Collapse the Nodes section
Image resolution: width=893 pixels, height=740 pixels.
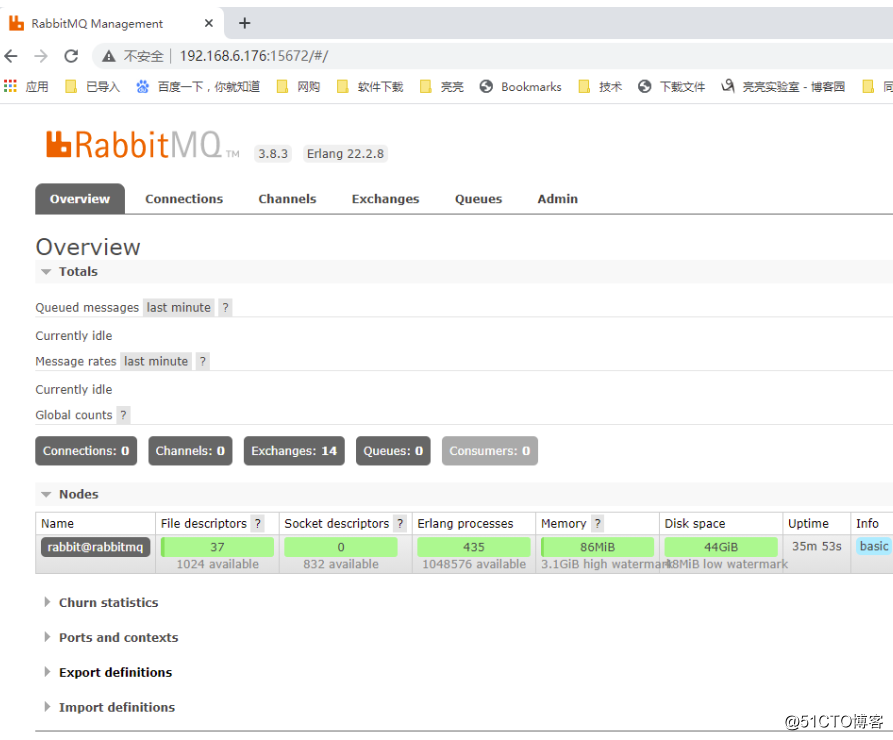click(x=79, y=494)
